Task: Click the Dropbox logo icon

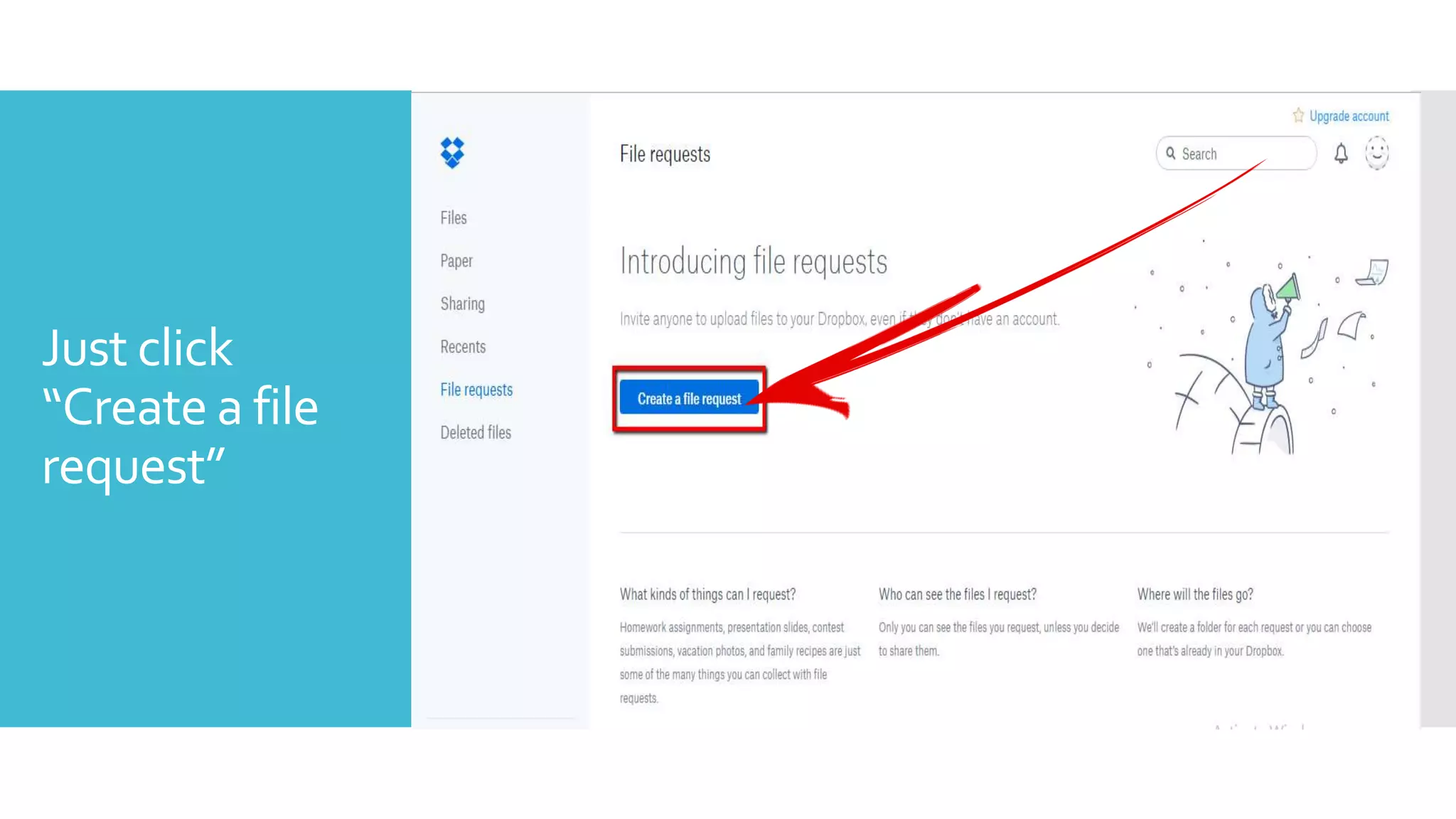Action: pyautogui.click(x=452, y=153)
